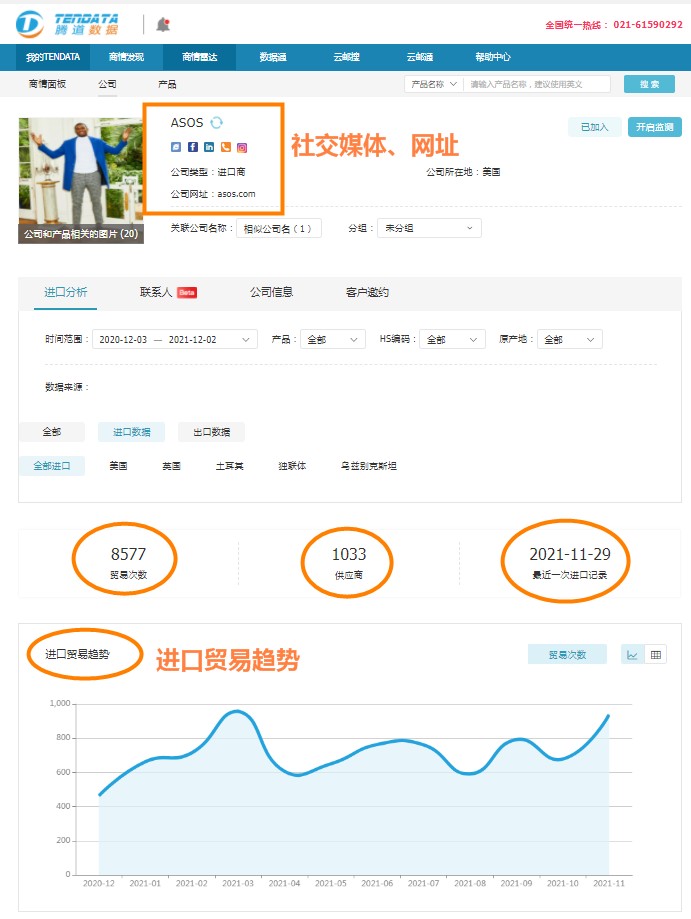Click 贸易次数 chart metric button
Image resolution: width=691 pixels, height=919 pixels.
pyautogui.click(x=567, y=655)
